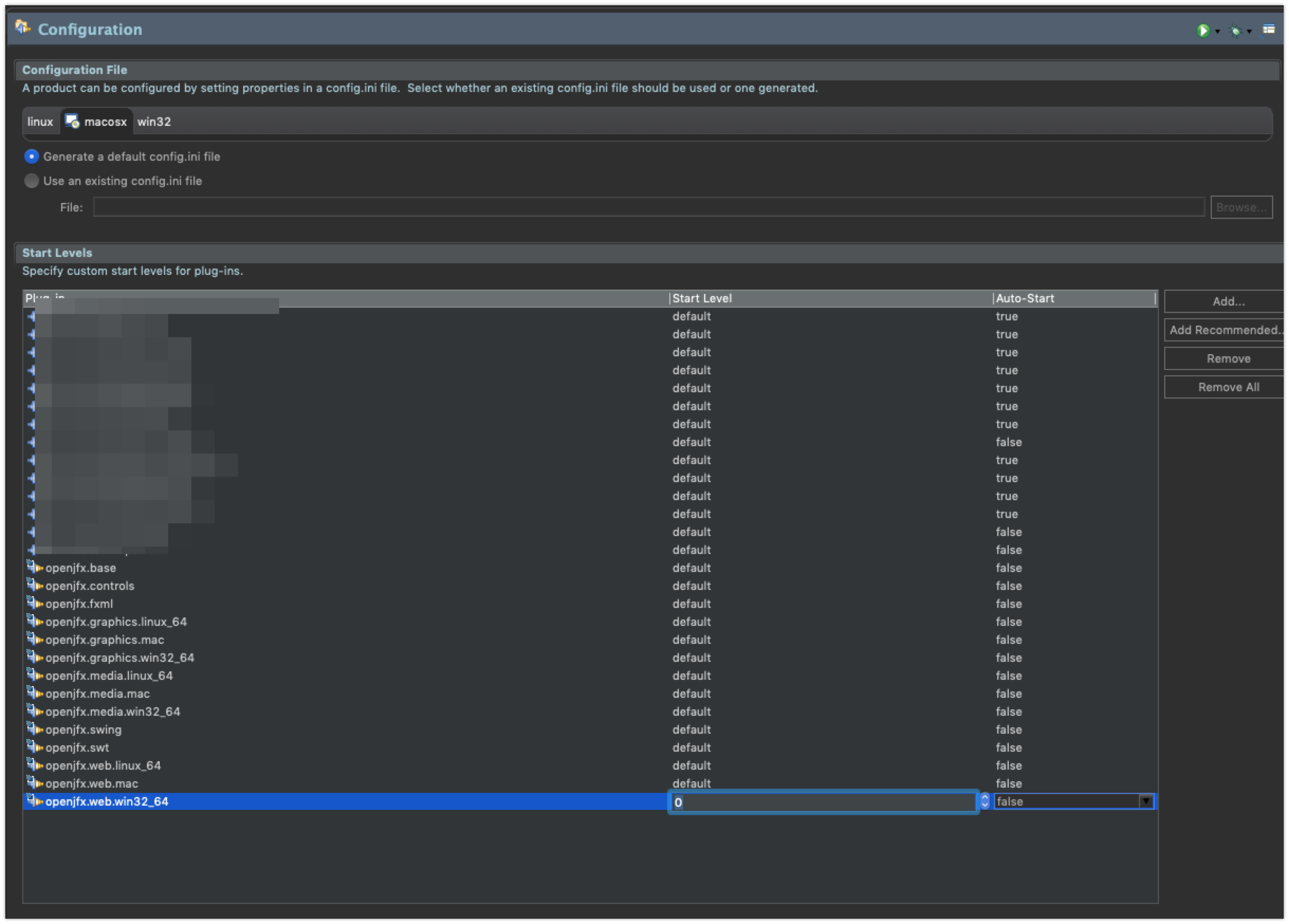Switch to the linux tab
The width and height of the screenshot is (1289, 924).
[x=40, y=122]
